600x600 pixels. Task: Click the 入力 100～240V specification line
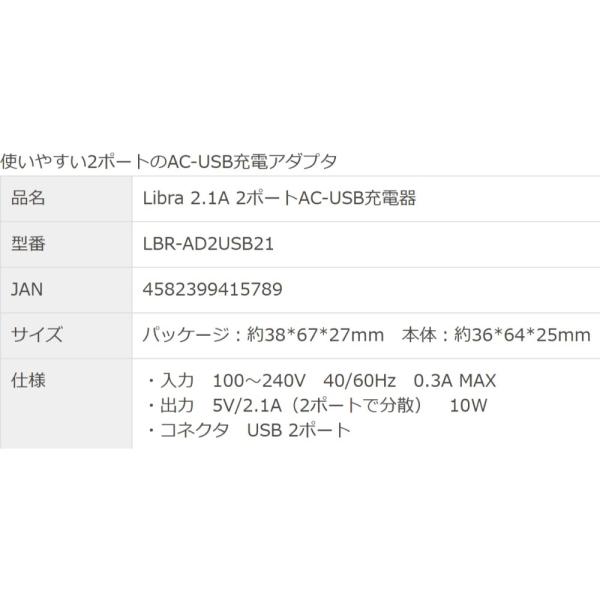[x=321, y=381]
